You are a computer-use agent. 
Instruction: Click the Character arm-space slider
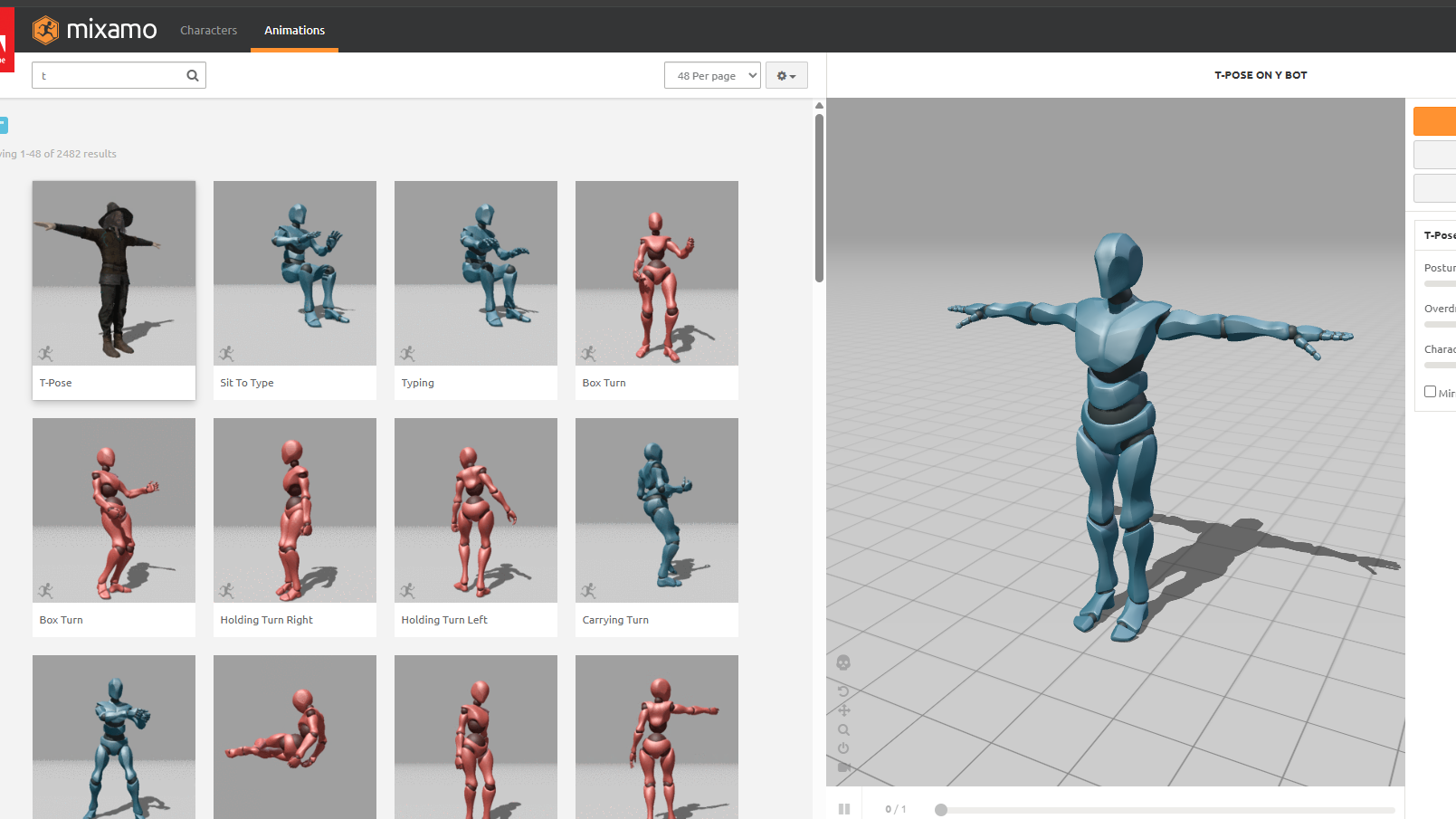[1440, 366]
